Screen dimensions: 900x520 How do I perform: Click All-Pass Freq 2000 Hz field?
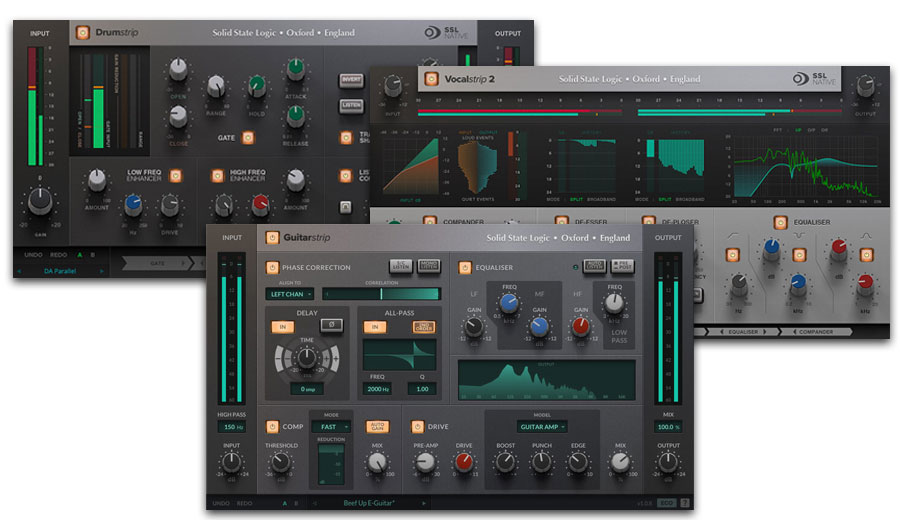coord(378,389)
